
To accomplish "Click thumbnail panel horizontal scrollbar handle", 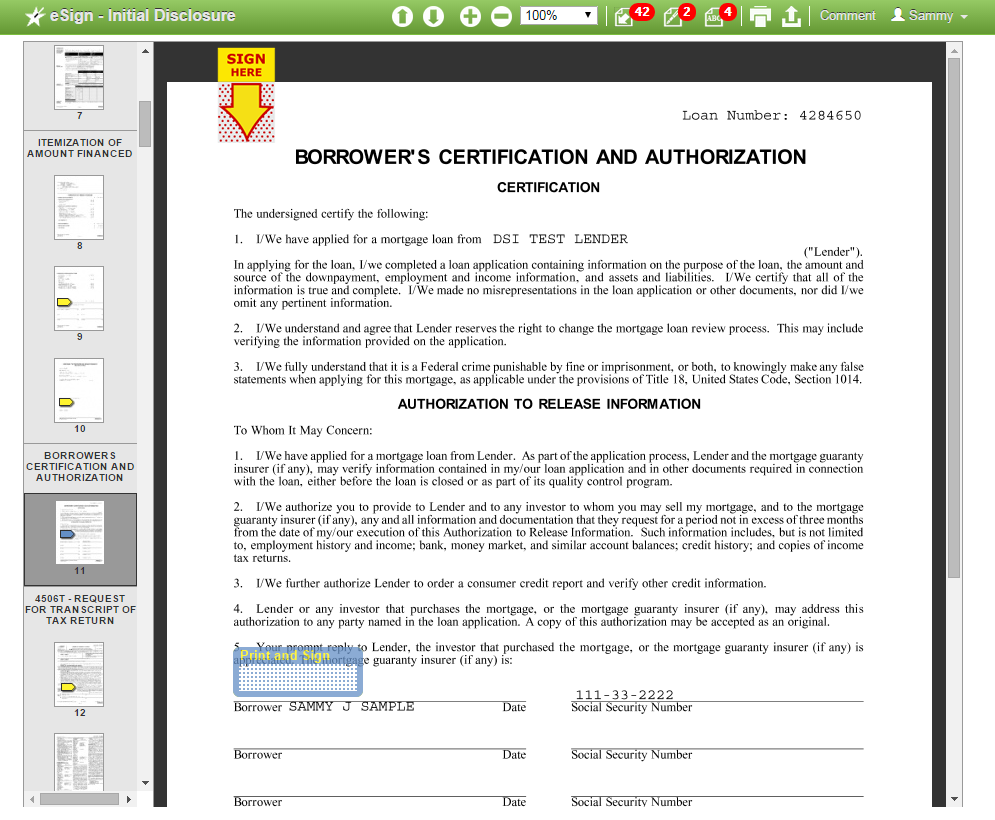I will [x=79, y=799].
